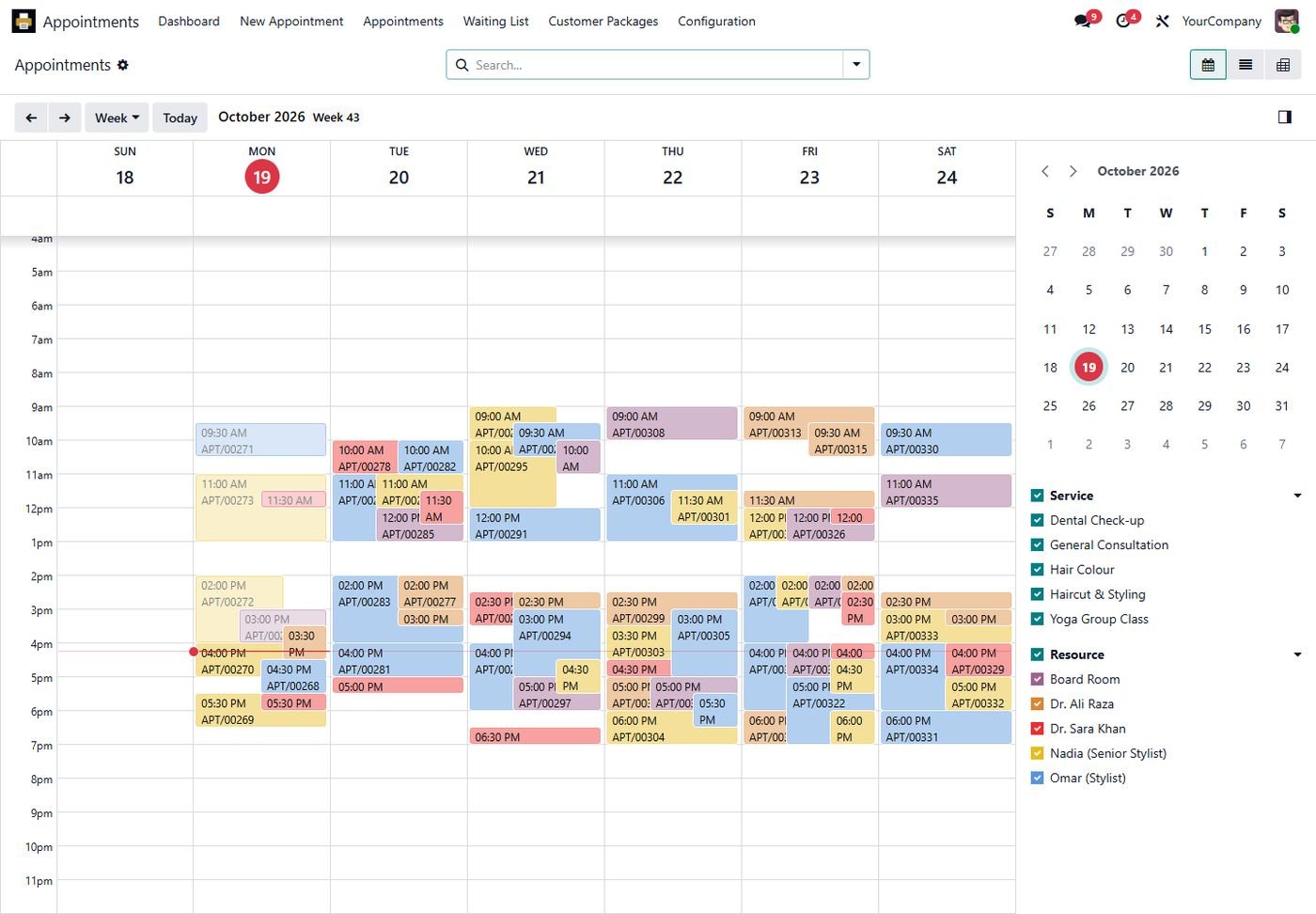Toggle the side panel icon
The image size is (1316, 914).
[1285, 117]
